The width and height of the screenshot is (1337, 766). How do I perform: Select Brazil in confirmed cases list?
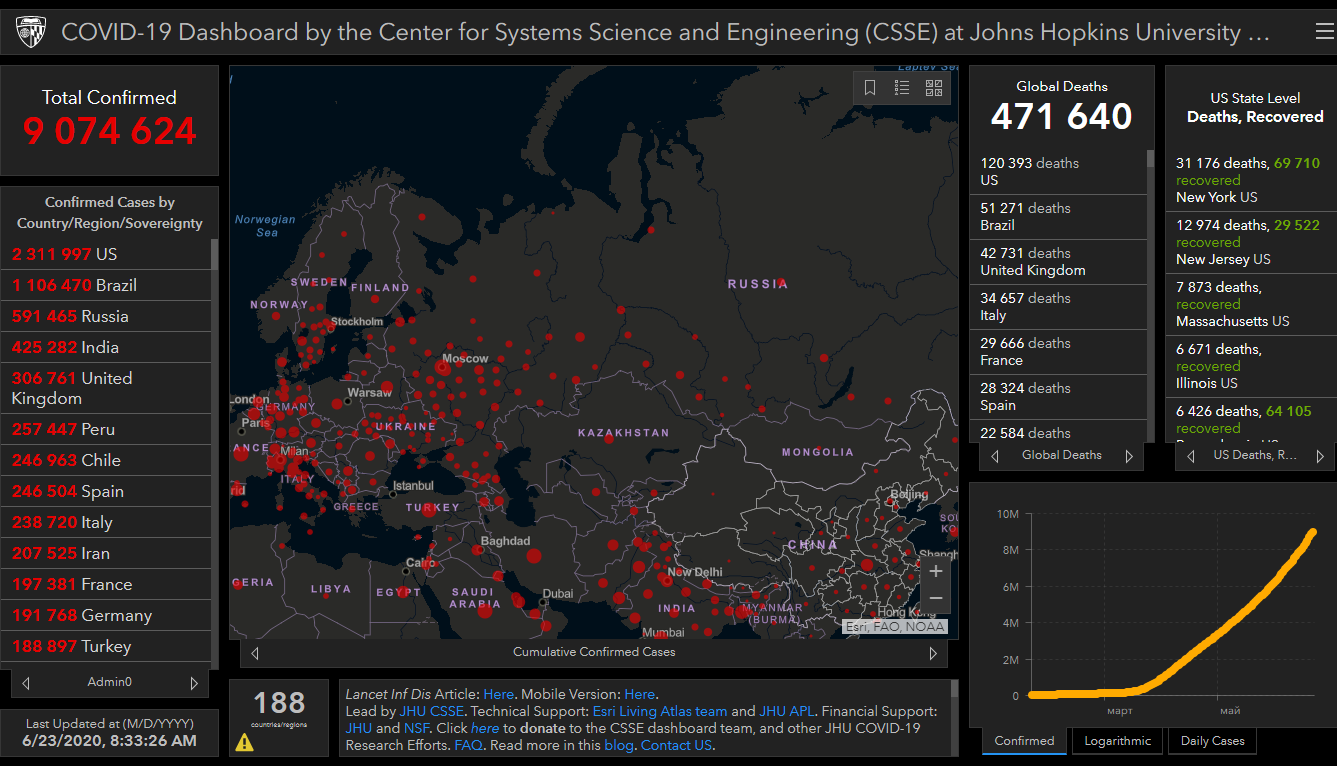[75, 285]
